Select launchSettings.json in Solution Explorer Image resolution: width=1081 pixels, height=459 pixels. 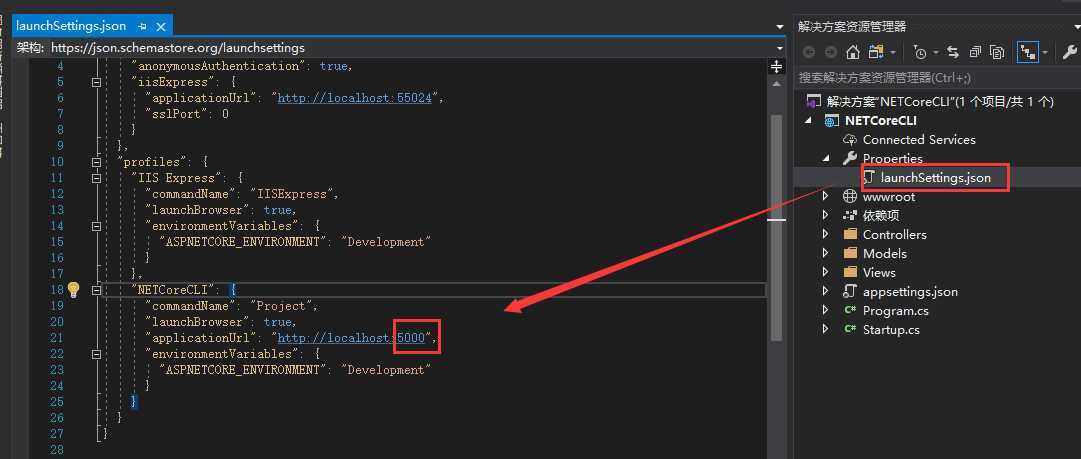click(936, 178)
